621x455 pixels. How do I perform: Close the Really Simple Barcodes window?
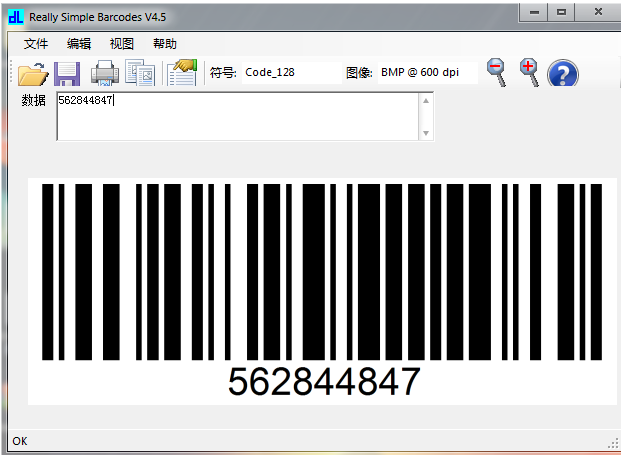(x=598, y=12)
